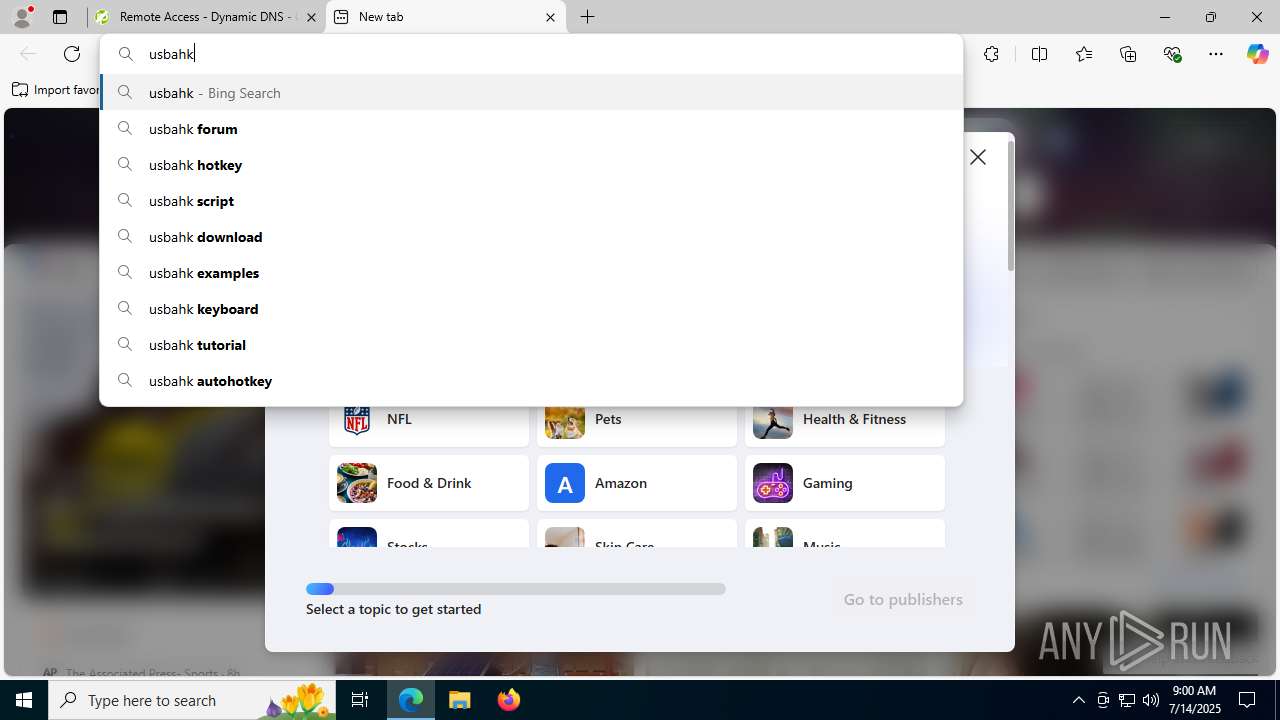
Task: Close the topic selection dialog
Action: 978,157
